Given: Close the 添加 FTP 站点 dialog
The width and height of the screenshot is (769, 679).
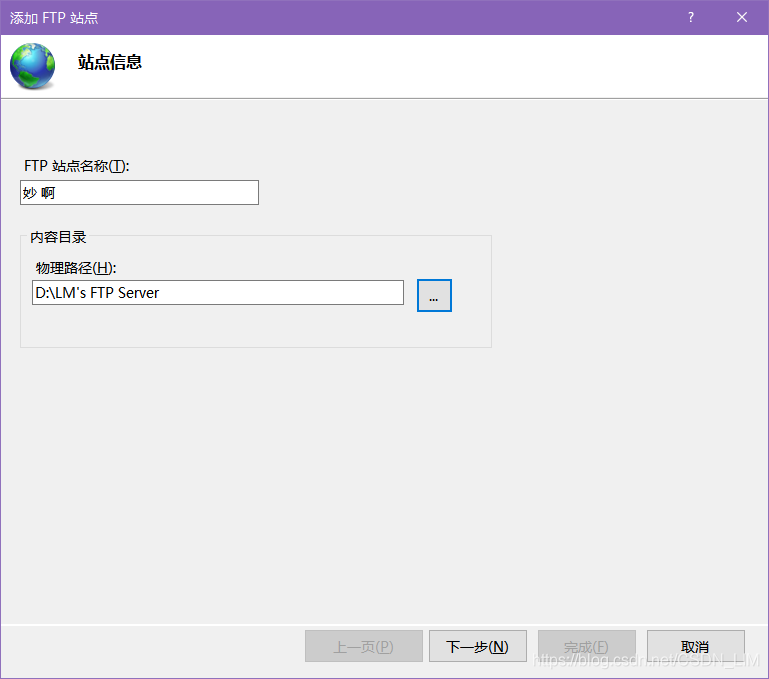Looking at the screenshot, I should [x=742, y=18].
